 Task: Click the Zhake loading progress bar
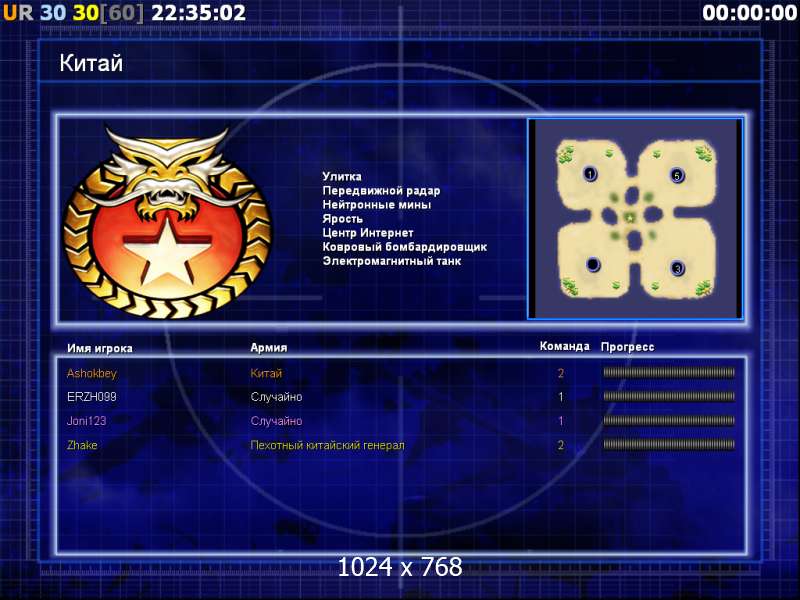[669, 444]
